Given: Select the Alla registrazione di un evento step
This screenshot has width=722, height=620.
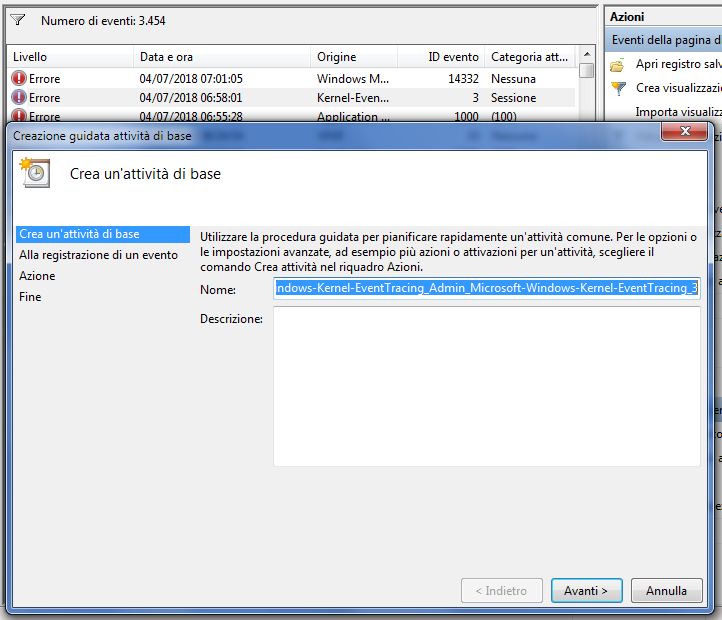Looking at the screenshot, I should [98, 255].
